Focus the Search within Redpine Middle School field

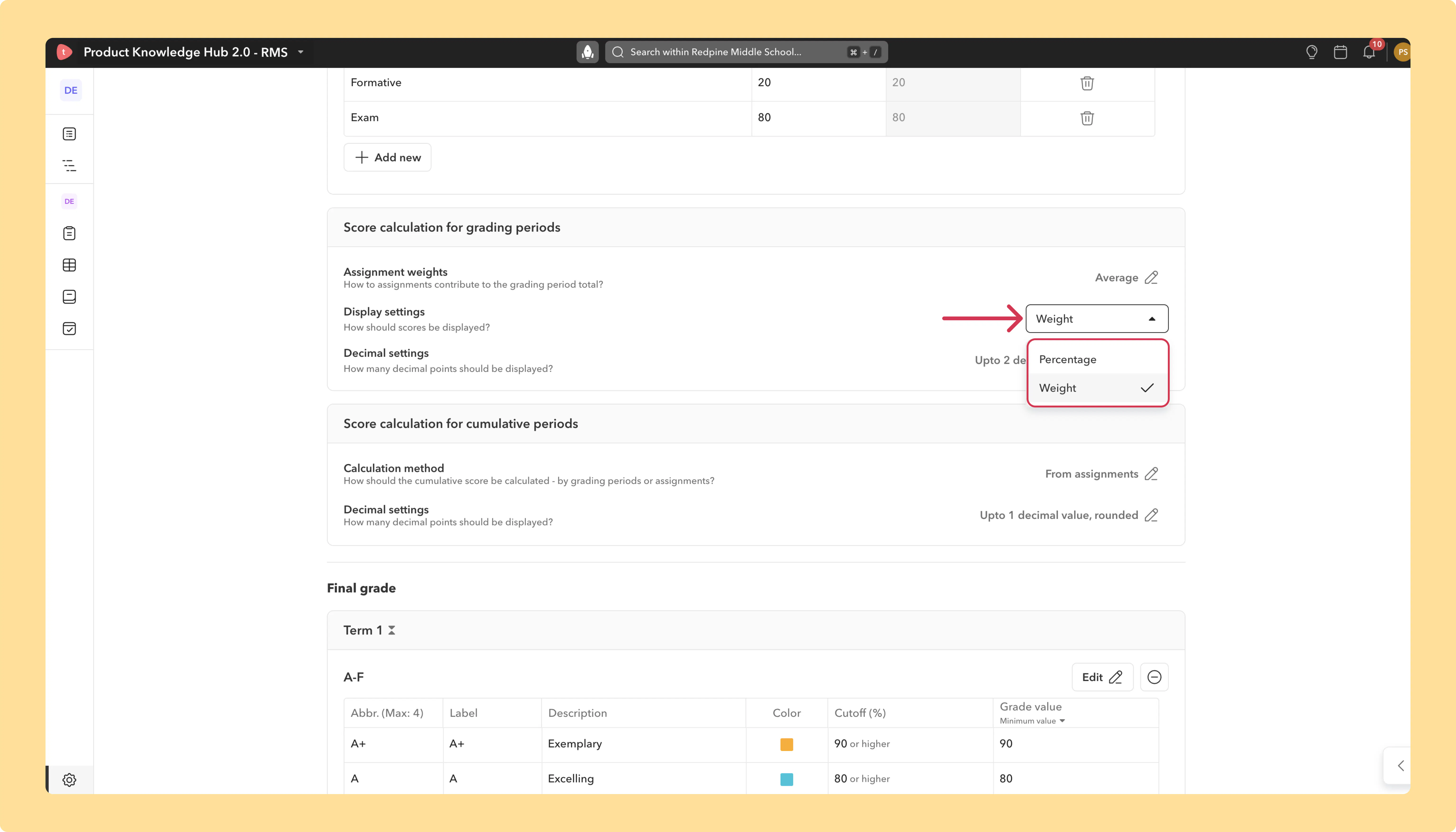click(x=746, y=52)
